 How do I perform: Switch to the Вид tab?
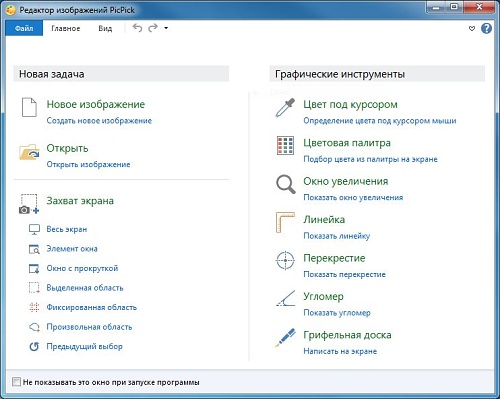pos(105,29)
